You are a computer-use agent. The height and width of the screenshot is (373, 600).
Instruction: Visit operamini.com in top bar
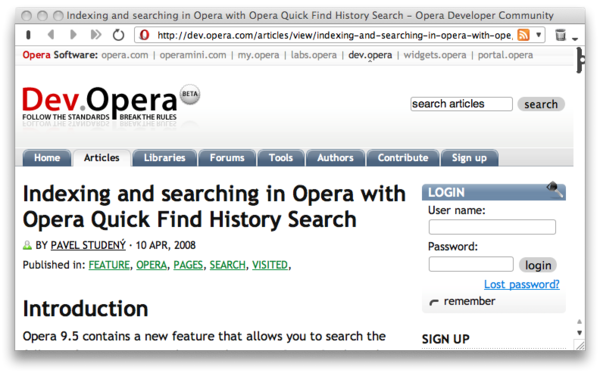(x=193, y=55)
